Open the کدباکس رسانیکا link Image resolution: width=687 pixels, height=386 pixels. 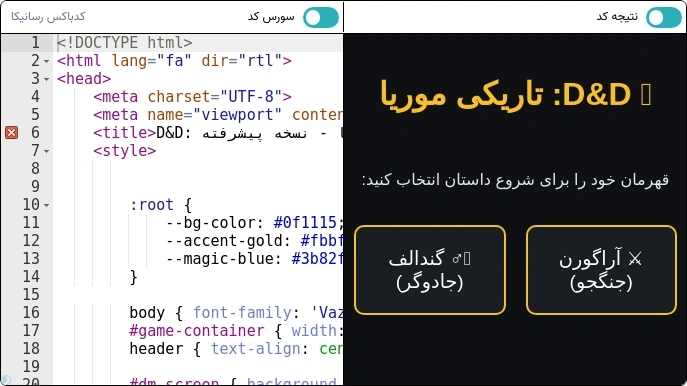click(x=48, y=17)
